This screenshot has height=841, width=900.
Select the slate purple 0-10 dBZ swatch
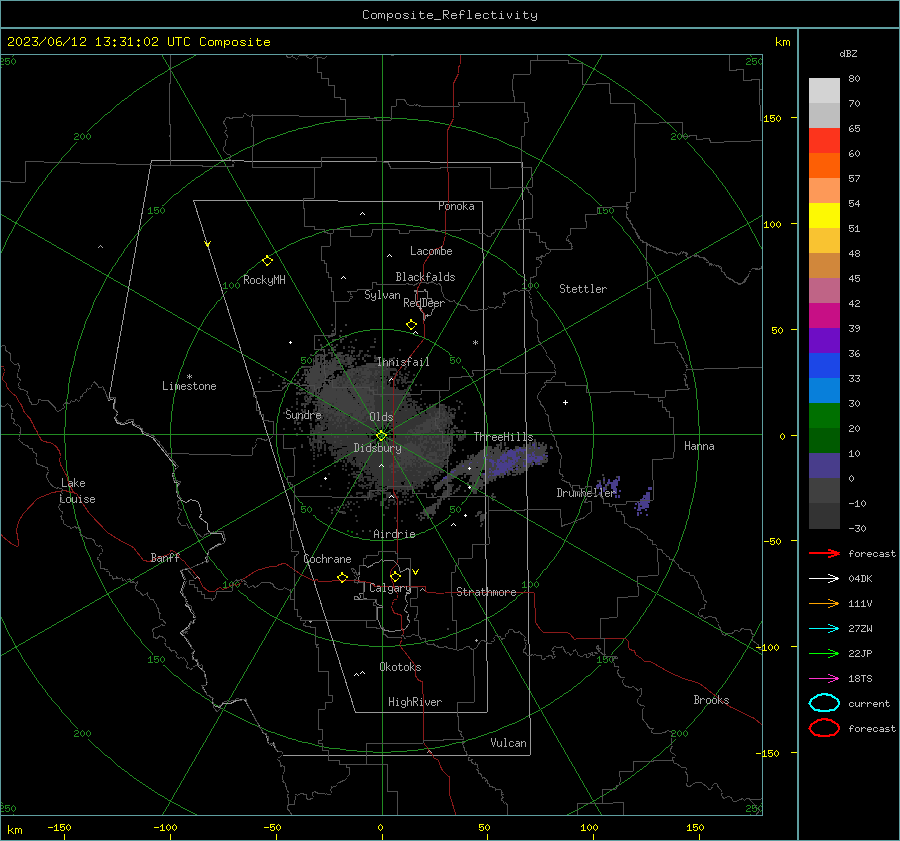pyautogui.click(x=824, y=466)
